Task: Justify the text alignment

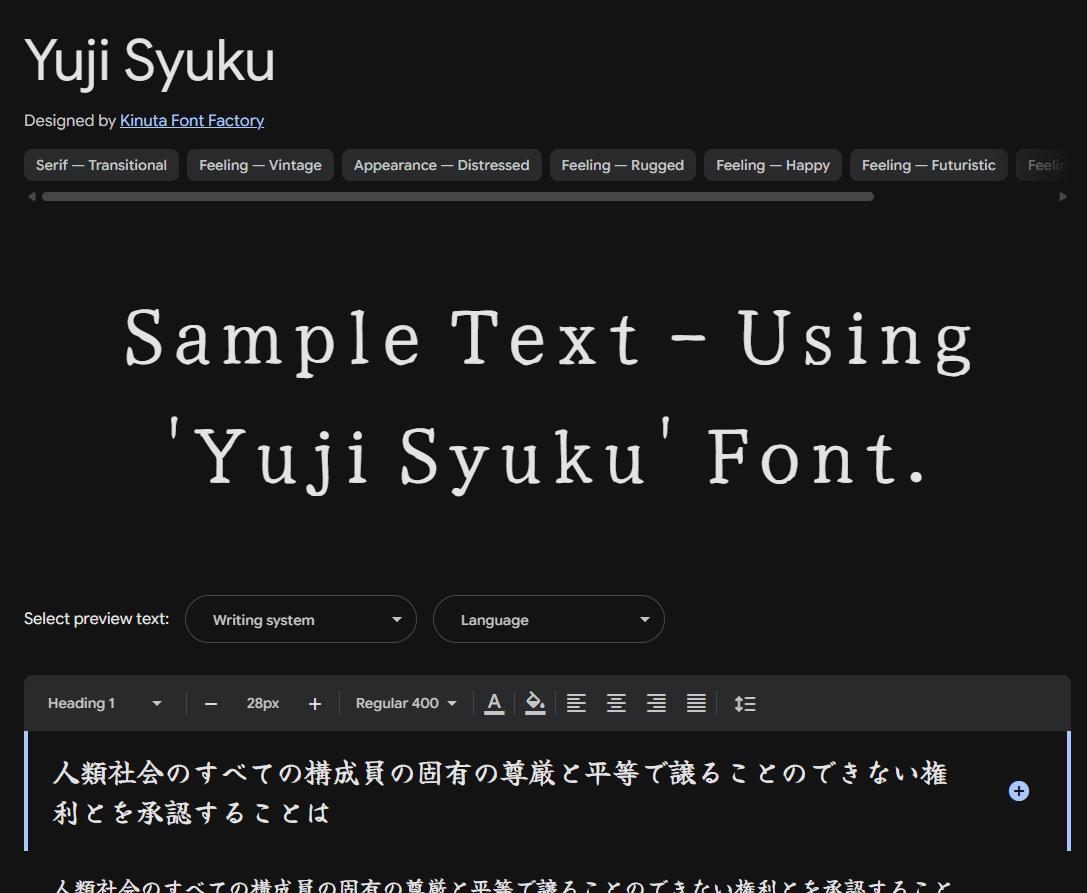Action: pyautogui.click(x=697, y=703)
